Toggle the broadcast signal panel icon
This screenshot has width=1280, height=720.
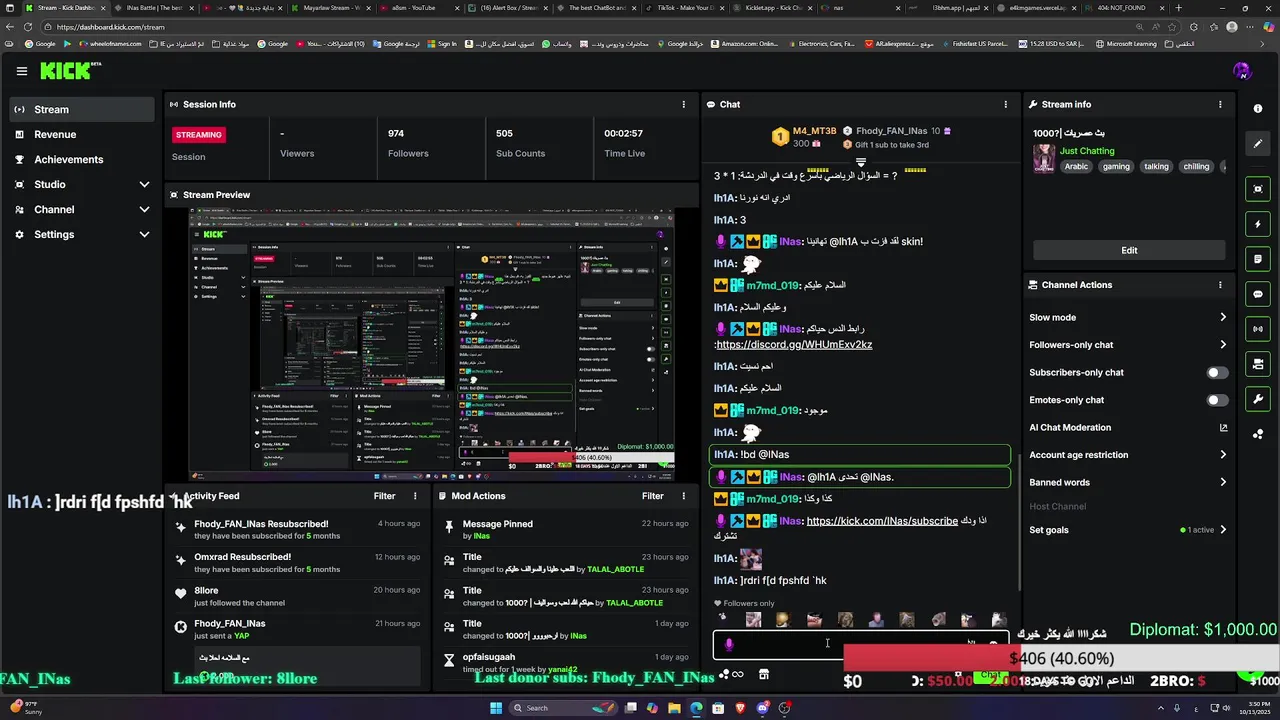(1258, 329)
